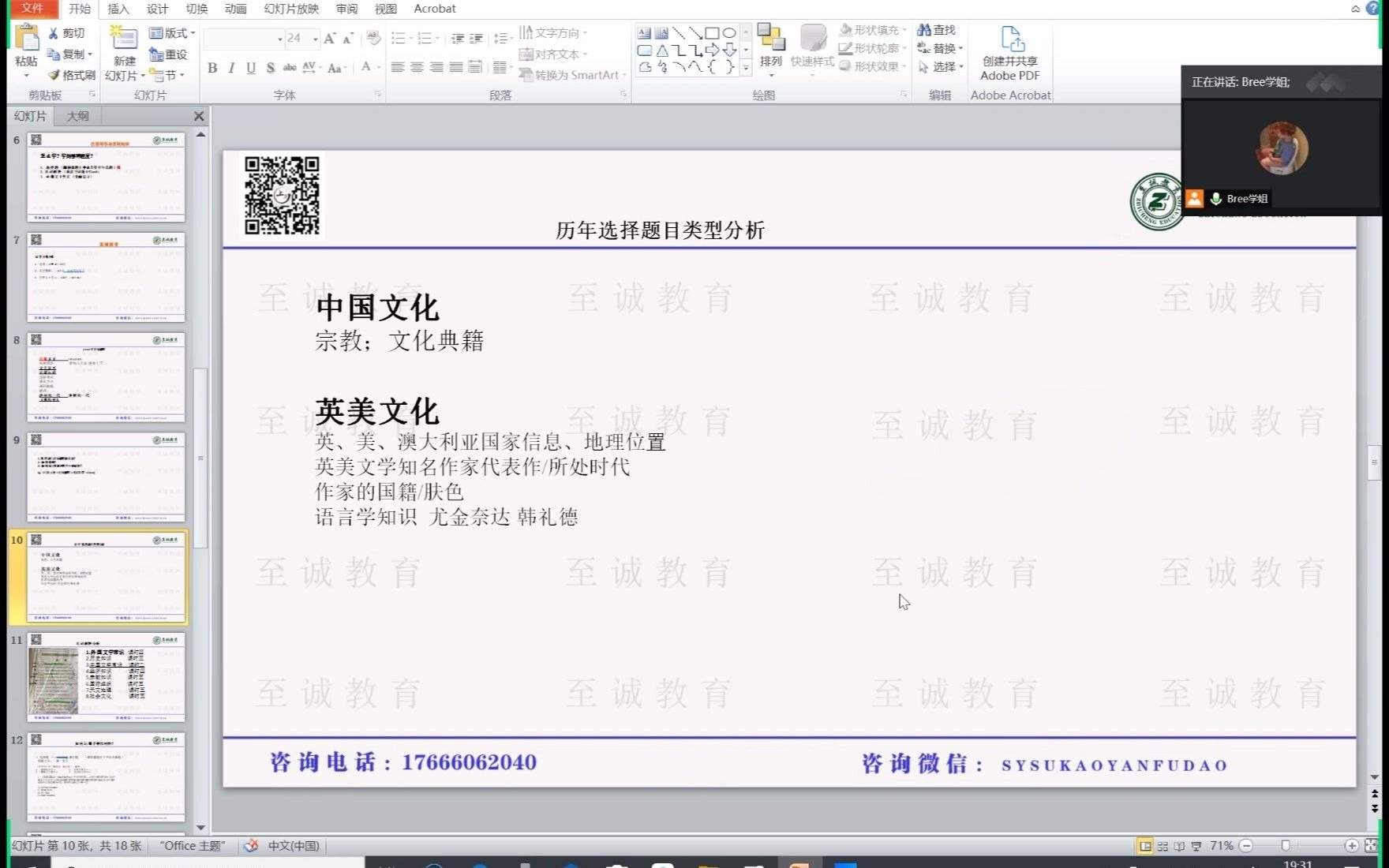
Task: Center-align text in paragraph group
Action: pos(417,68)
